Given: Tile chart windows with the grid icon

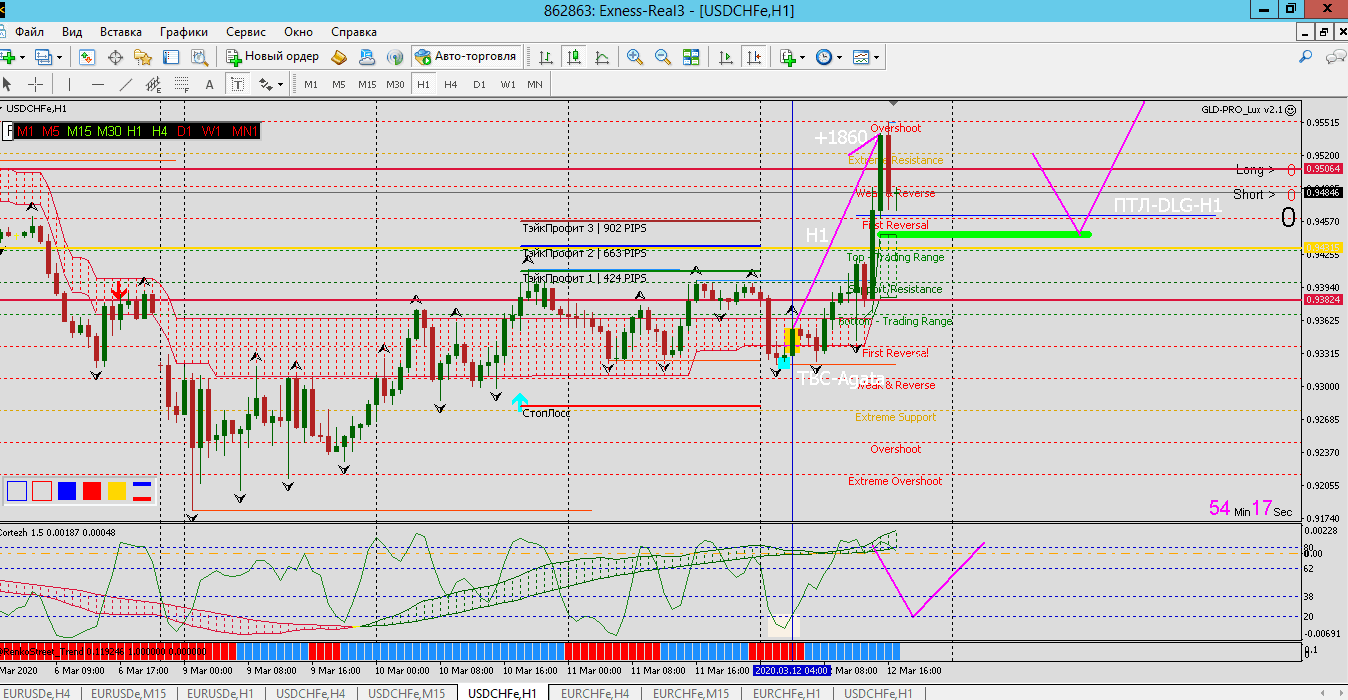Looking at the screenshot, I should click(x=691, y=57).
